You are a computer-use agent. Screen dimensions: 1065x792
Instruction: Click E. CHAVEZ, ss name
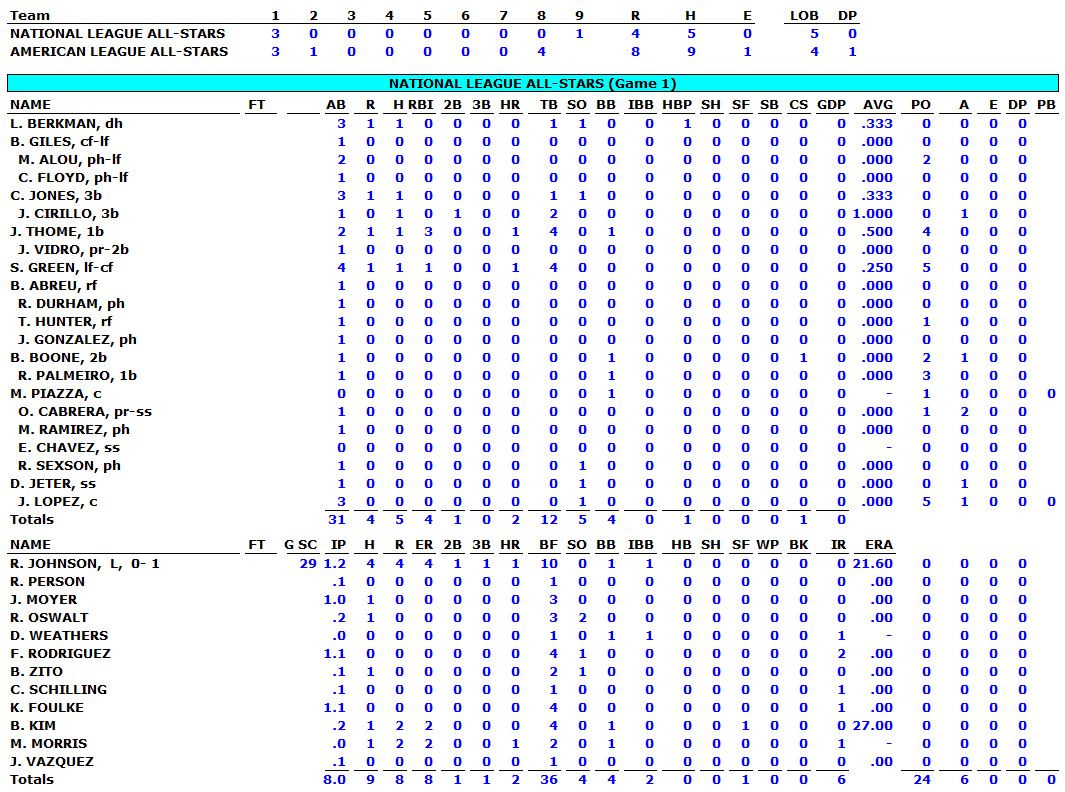[69, 448]
